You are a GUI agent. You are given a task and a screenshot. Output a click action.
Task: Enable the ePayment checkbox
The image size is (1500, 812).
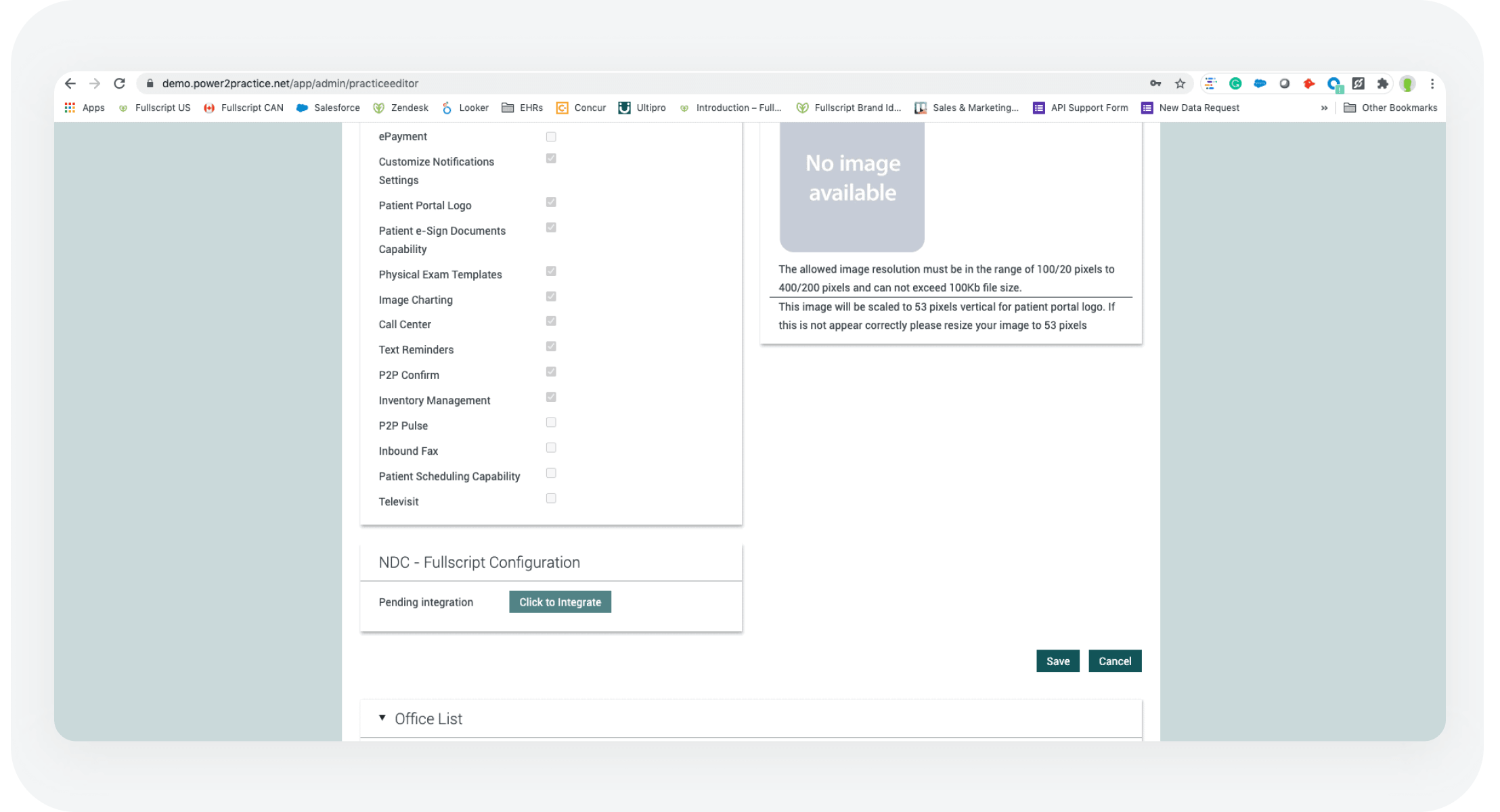551,137
